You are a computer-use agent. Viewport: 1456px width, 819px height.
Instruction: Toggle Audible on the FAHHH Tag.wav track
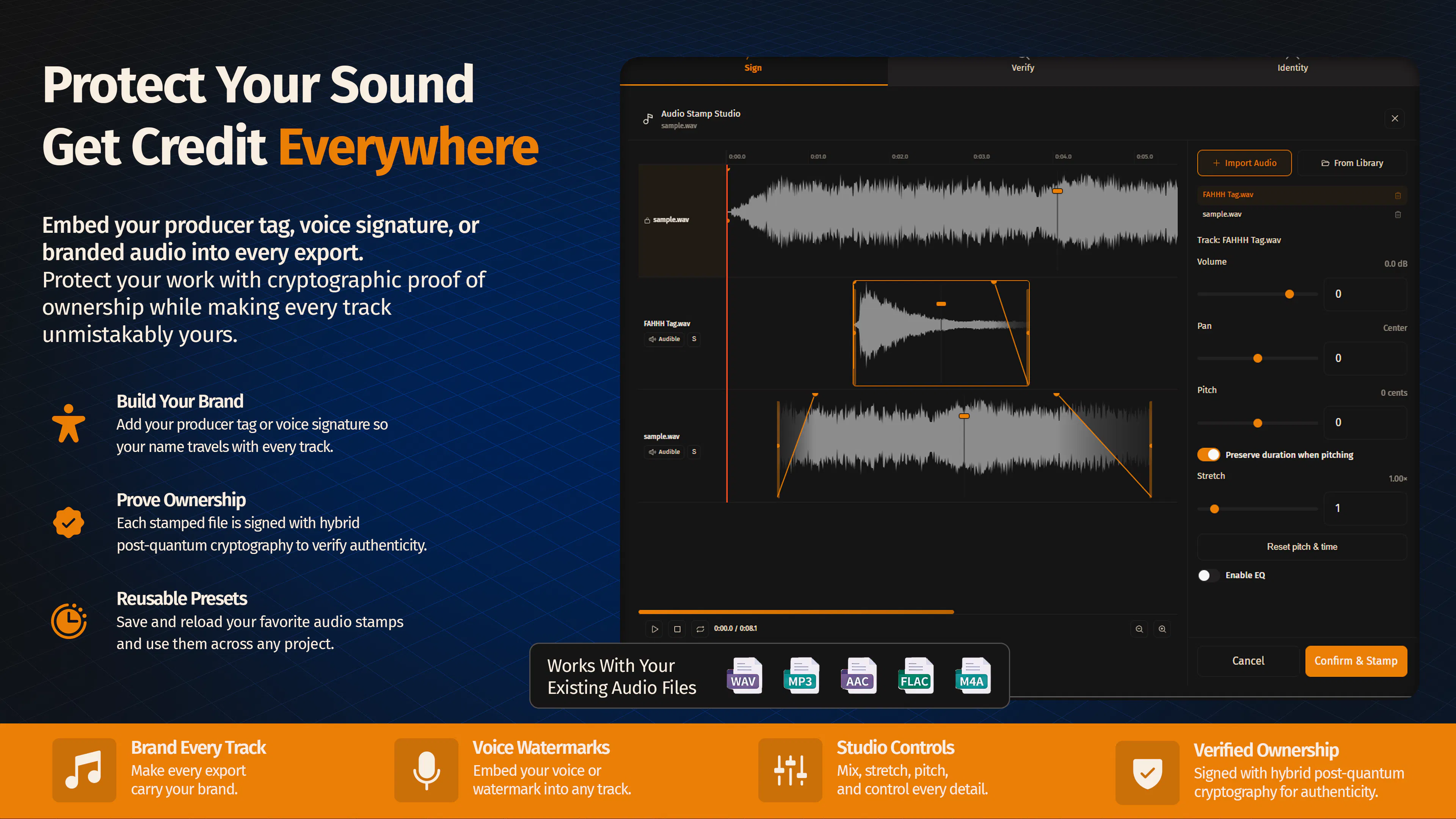click(x=664, y=339)
